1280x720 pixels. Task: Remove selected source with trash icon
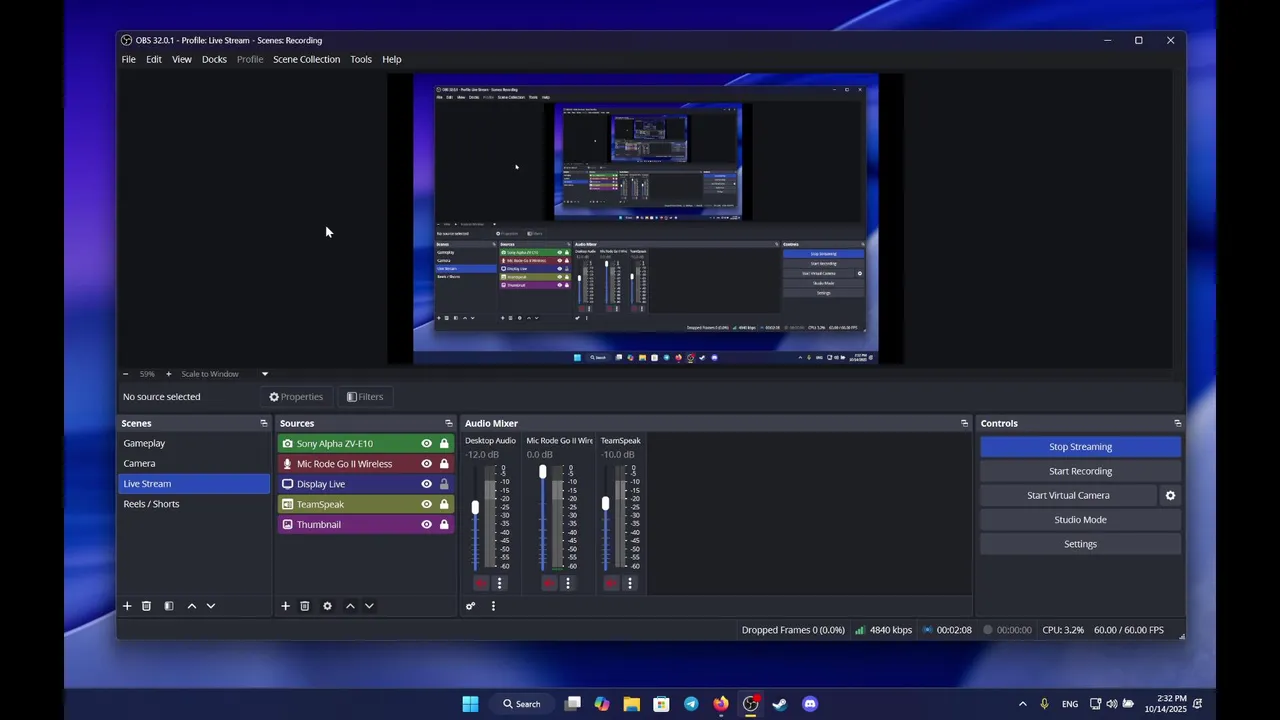pos(305,606)
